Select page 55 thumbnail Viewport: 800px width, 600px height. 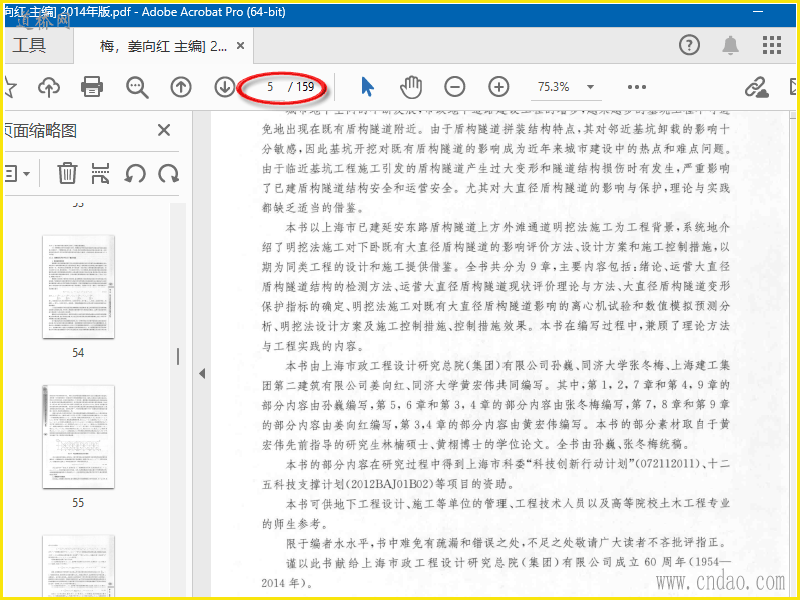tap(78, 437)
